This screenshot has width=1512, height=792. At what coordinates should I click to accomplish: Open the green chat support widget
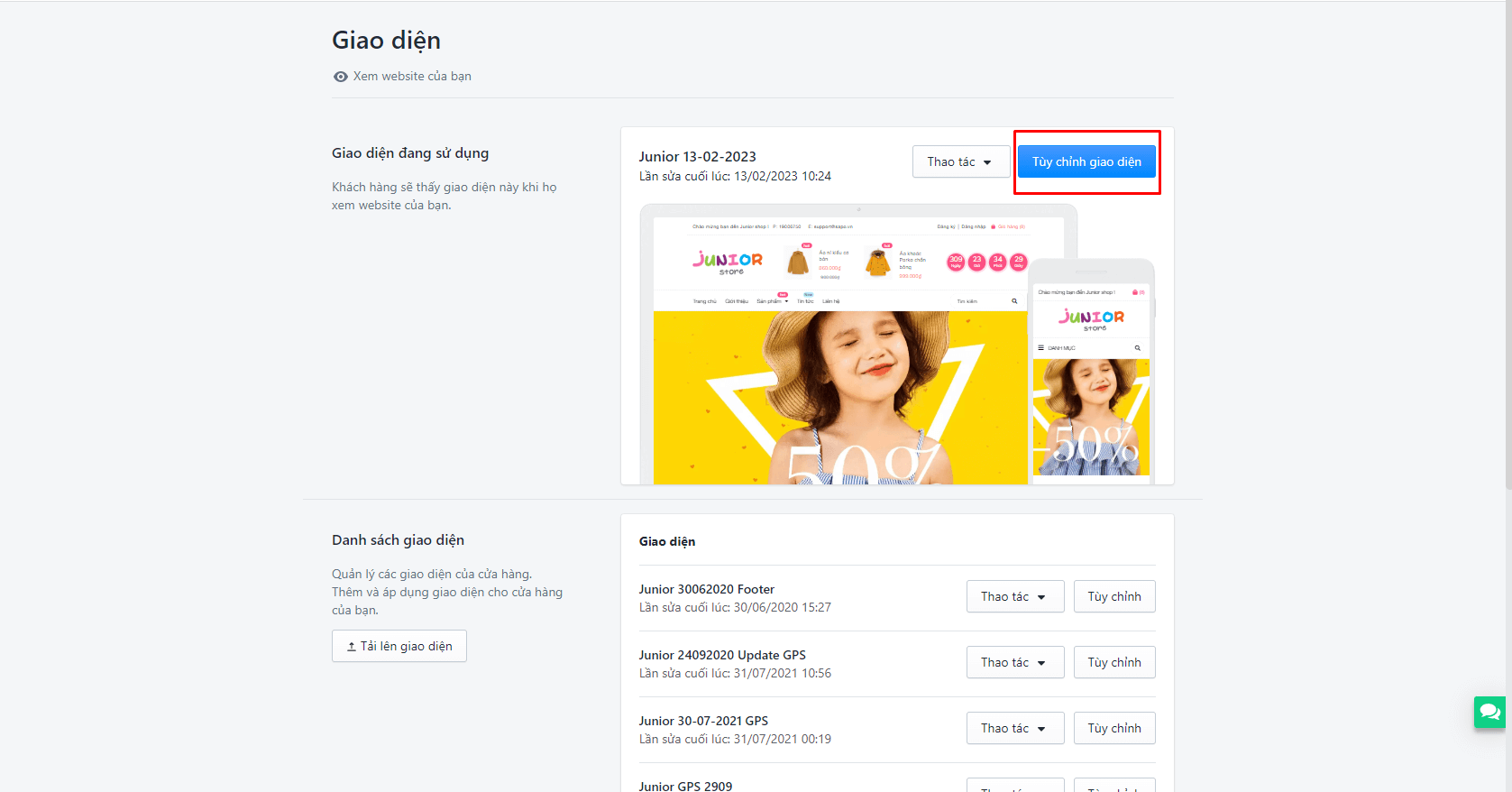click(1490, 713)
